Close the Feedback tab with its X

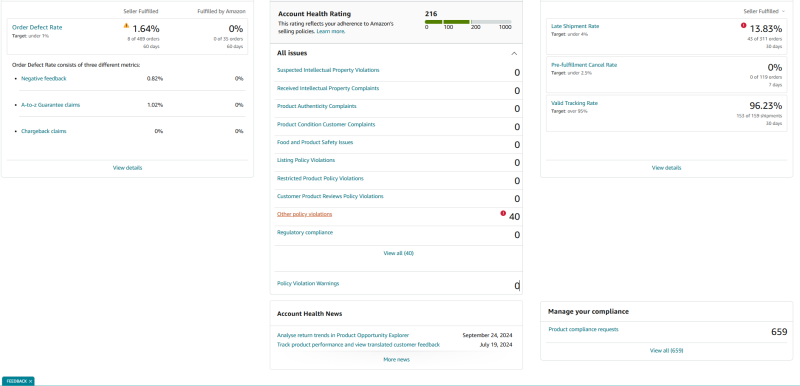point(30,381)
